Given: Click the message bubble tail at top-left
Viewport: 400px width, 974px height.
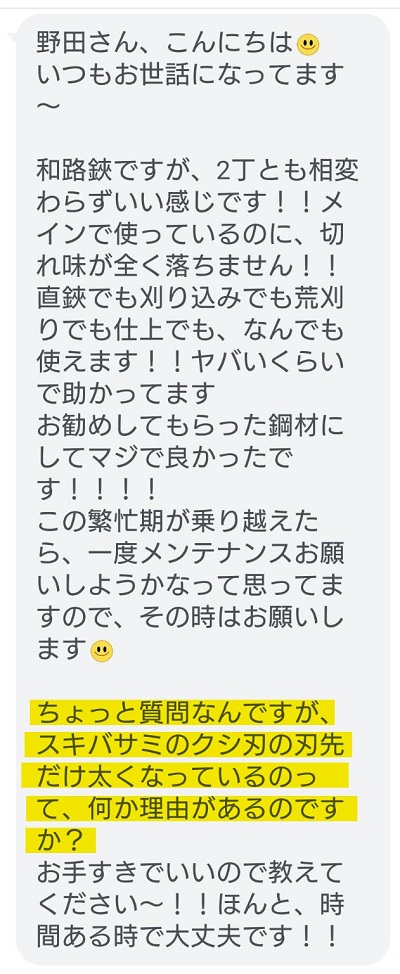Looking at the screenshot, I should coord(12,39).
